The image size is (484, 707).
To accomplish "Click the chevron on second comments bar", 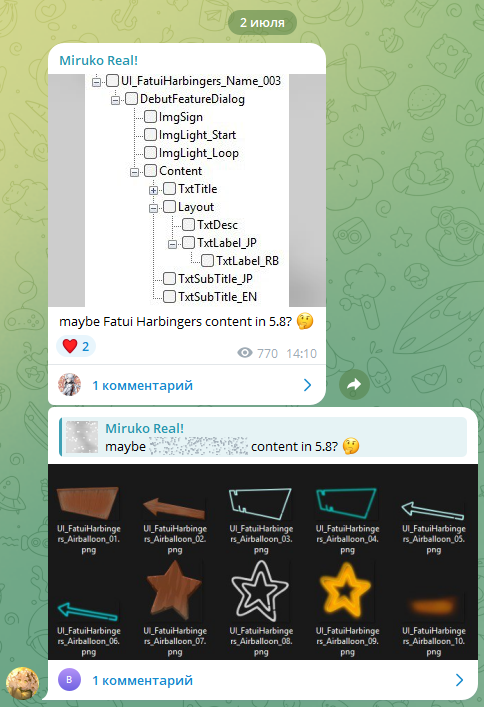I will 459,680.
